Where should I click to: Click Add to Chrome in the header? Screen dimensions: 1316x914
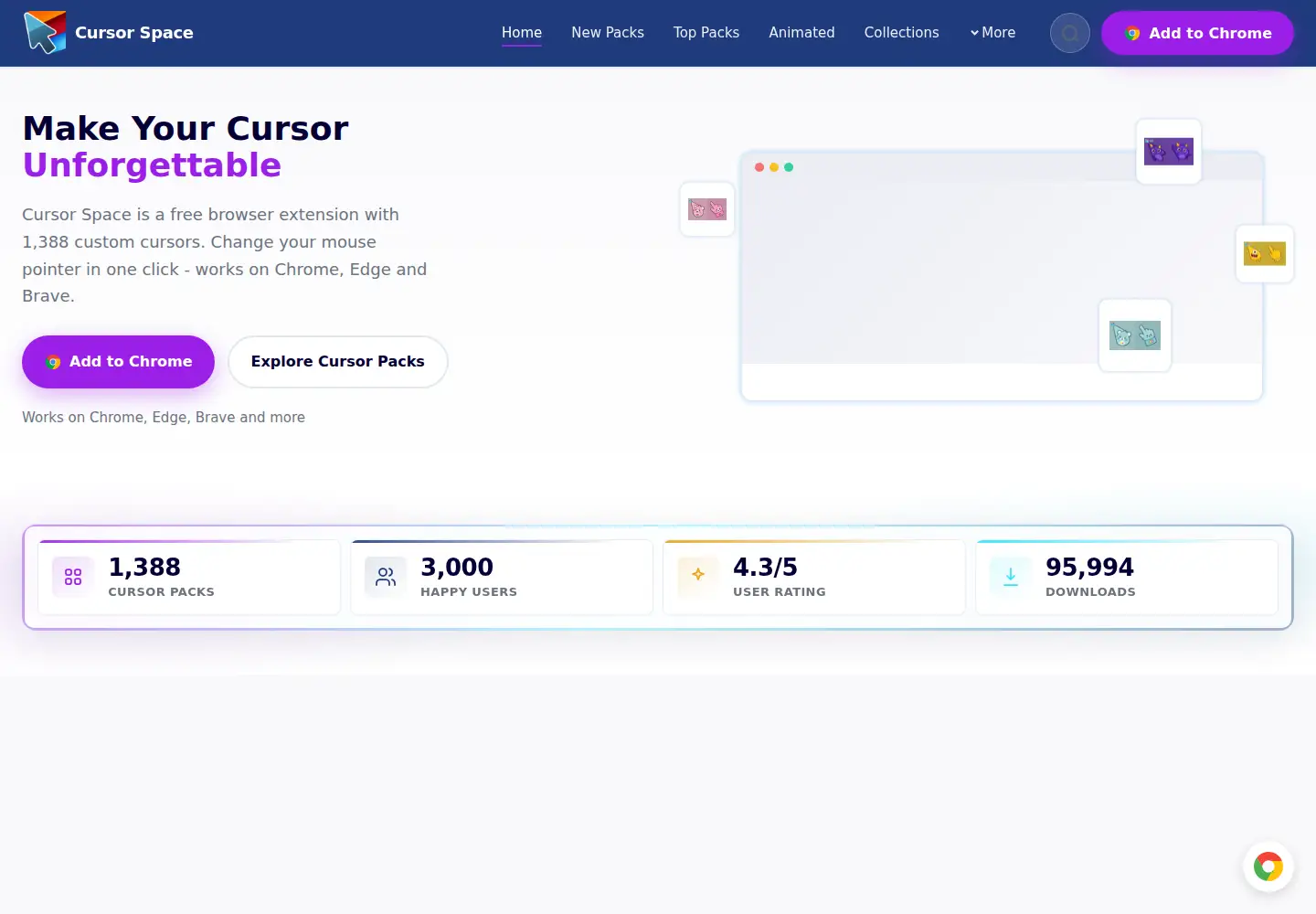pos(1197,33)
